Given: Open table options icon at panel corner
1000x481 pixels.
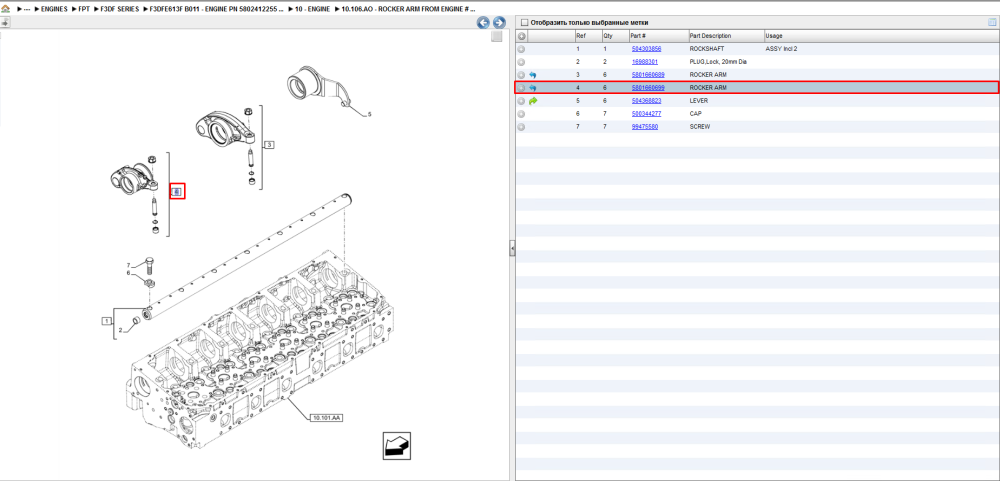Looking at the screenshot, I should pyautogui.click(x=992, y=22).
